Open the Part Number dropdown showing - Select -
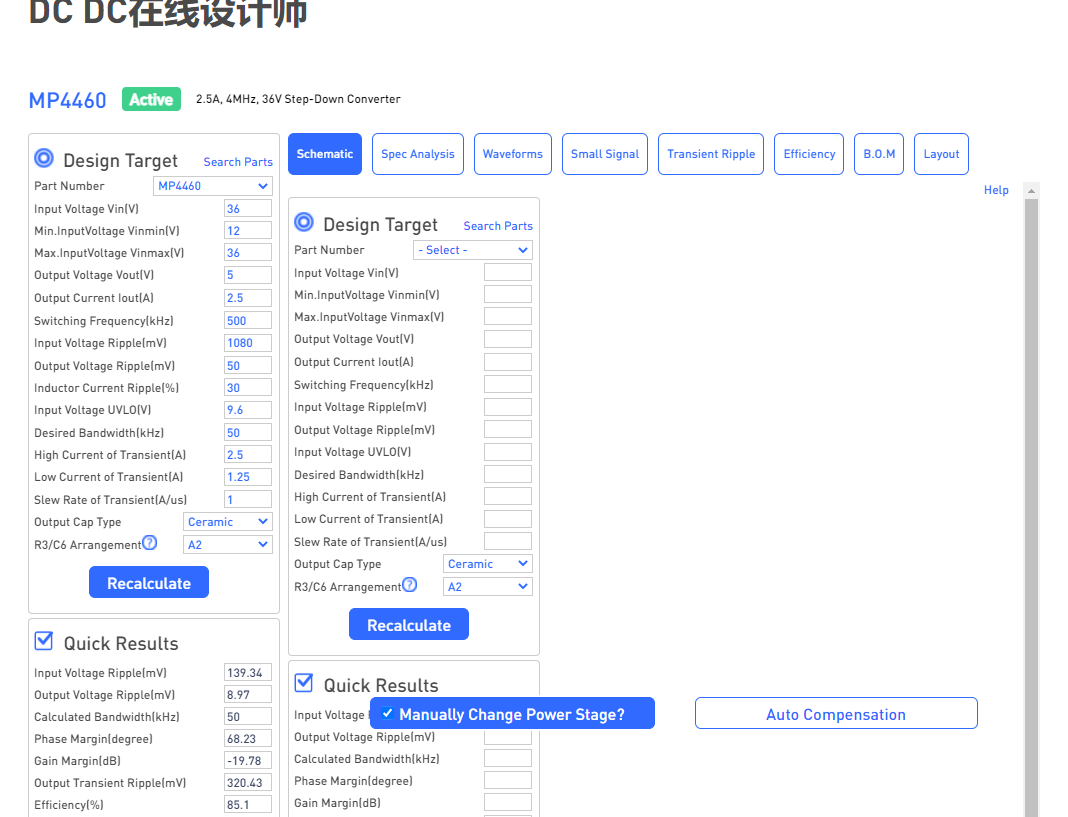The width and height of the screenshot is (1068, 817). coord(473,250)
